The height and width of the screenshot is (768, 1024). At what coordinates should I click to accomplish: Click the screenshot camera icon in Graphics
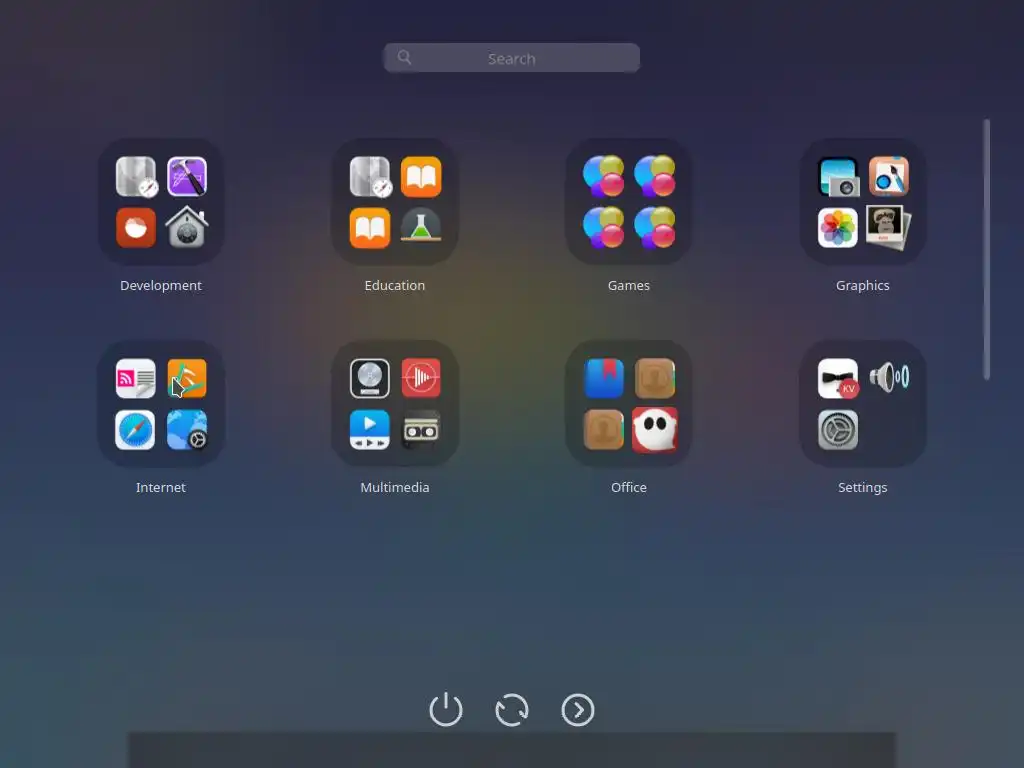point(839,177)
